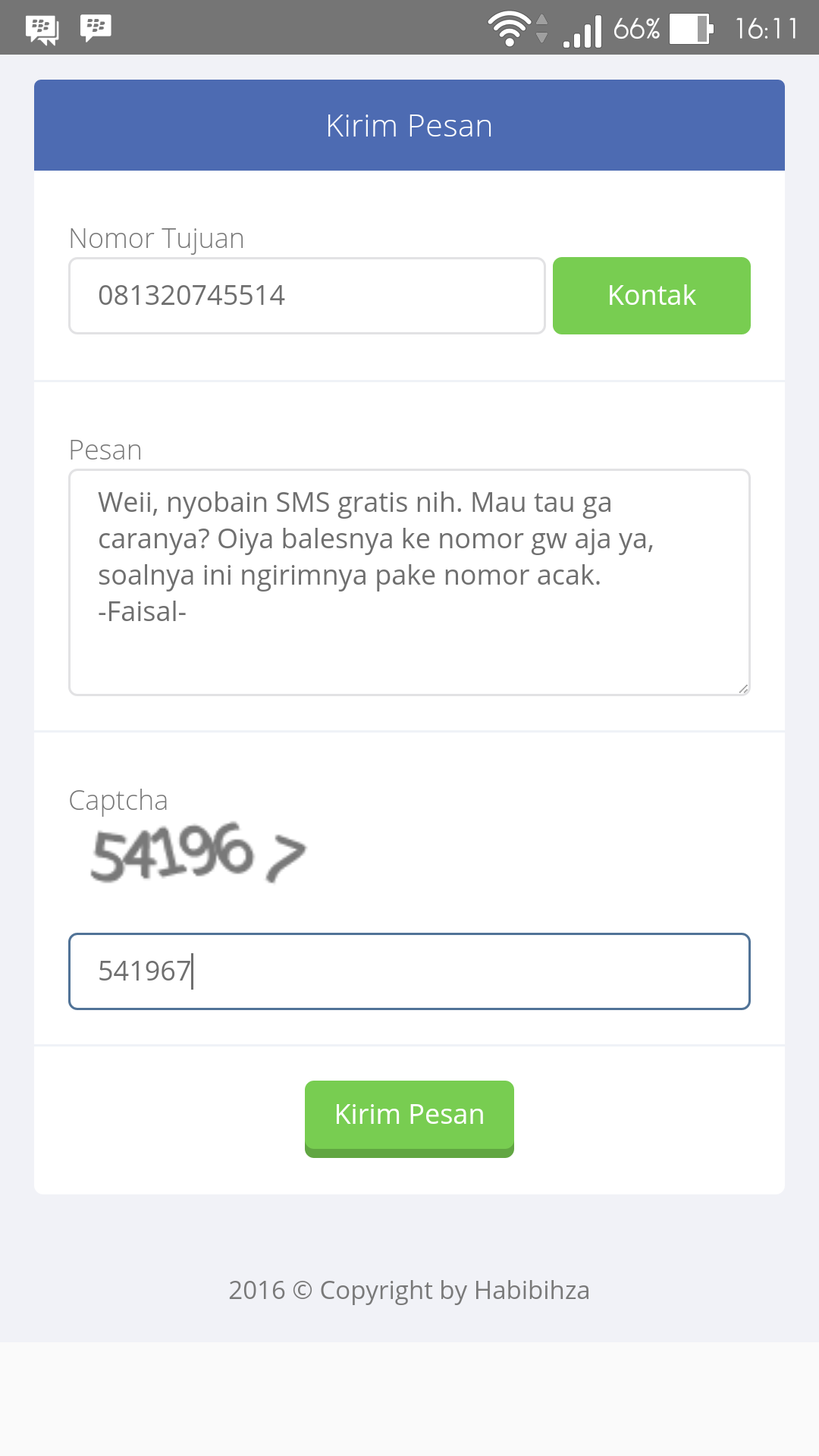This screenshot has width=819, height=1456.
Task: Tap the first BBM group chat notification icon
Action: pos(42,29)
